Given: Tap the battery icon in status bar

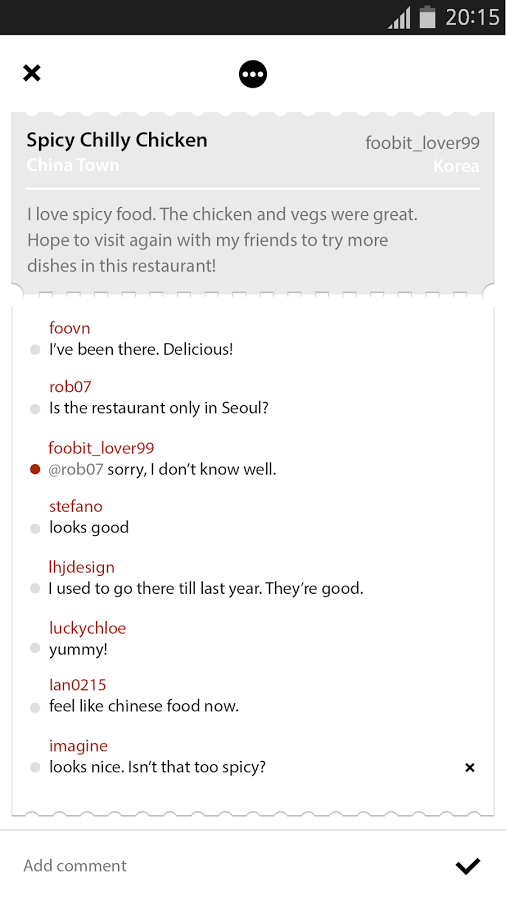Looking at the screenshot, I should (427, 17).
